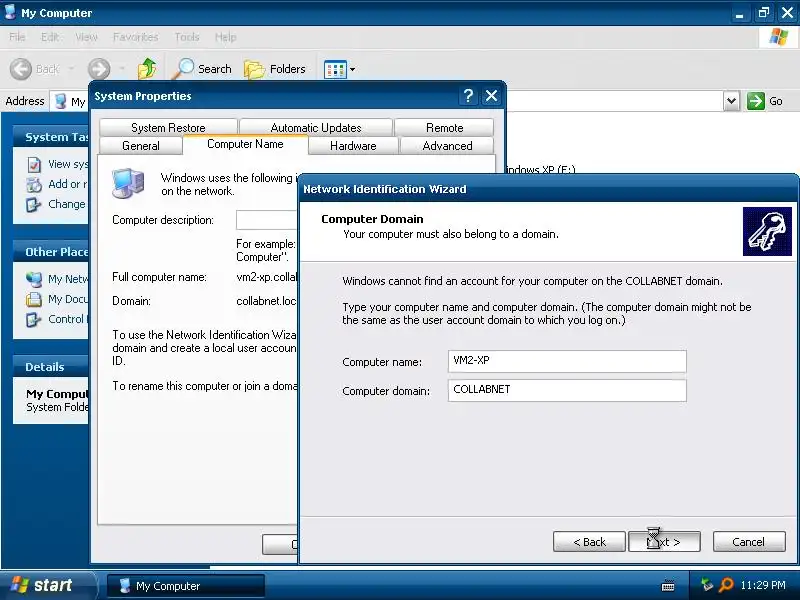Go up one folder level

click(x=147, y=69)
